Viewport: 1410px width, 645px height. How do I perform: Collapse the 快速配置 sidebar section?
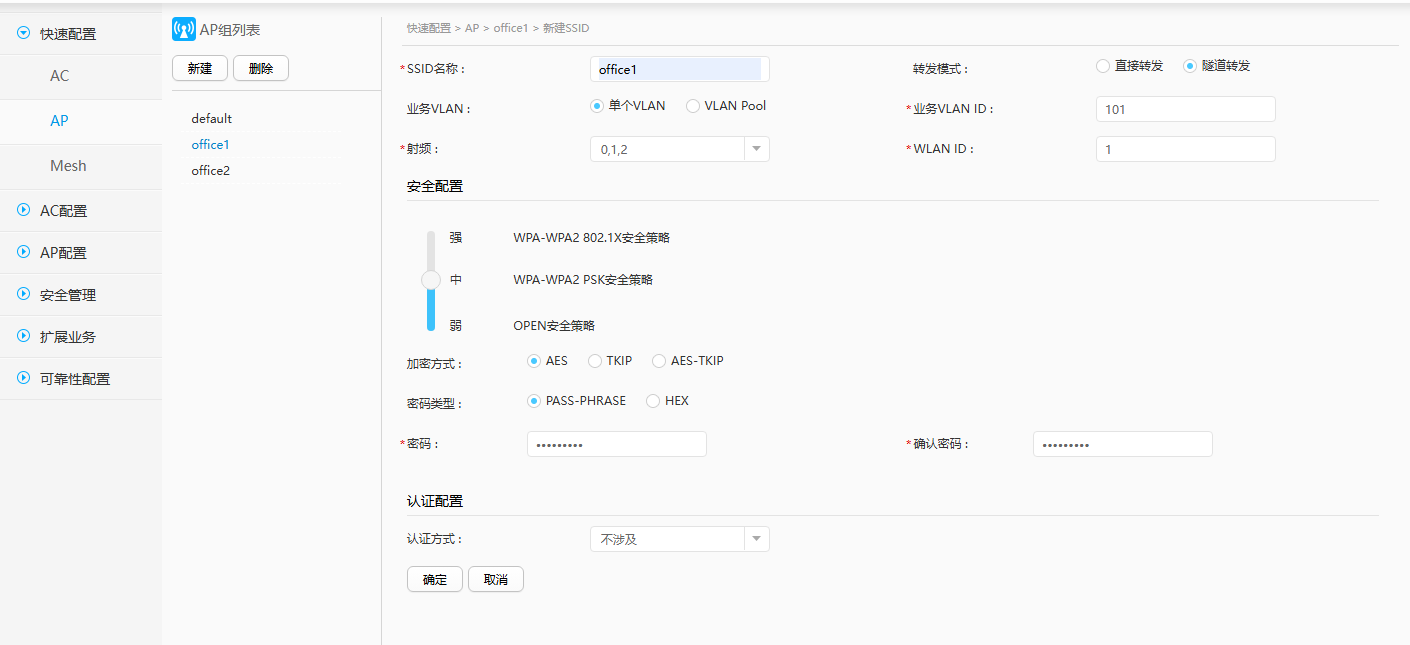pos(23,33)
